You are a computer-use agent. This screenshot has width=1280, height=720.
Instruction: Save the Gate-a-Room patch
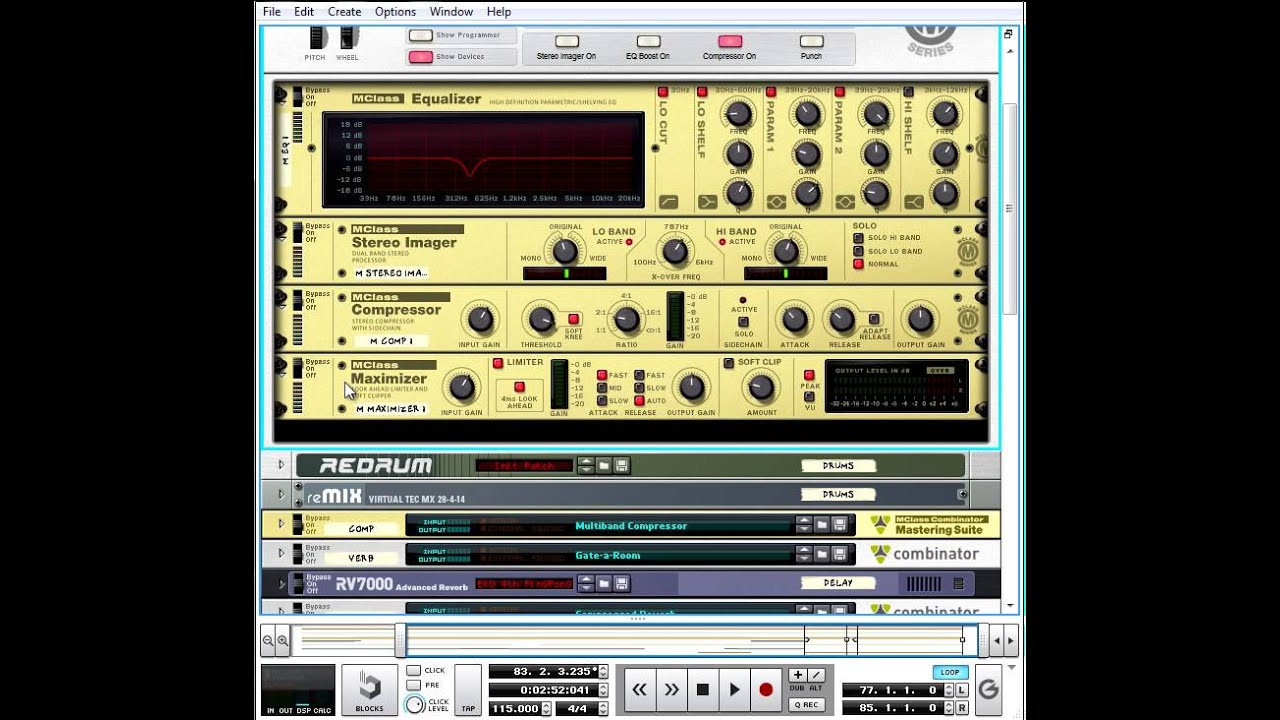coord(840,553)
